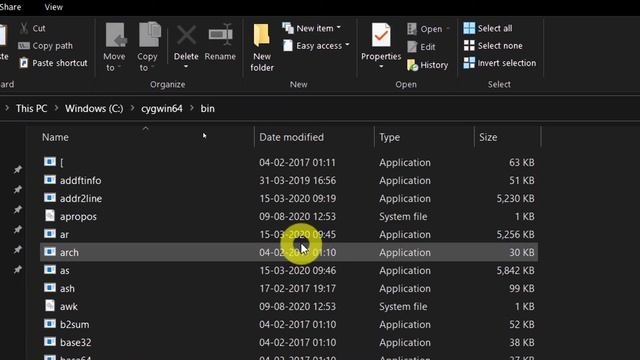Open the View ribbon tab
Viewport: 640px width, 360px height.
coord(53,7)
